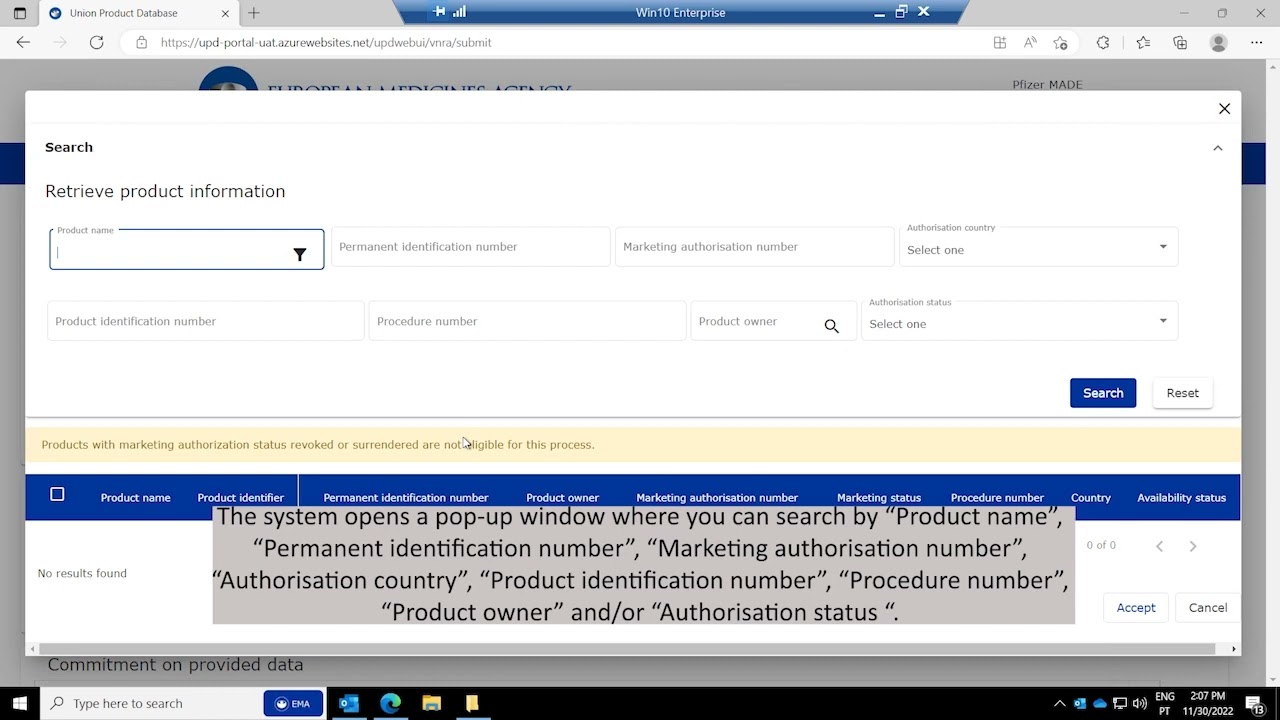
Task: Sort by Permanent identification number column header
Action: pyautogui.click(x=405, y=497)
